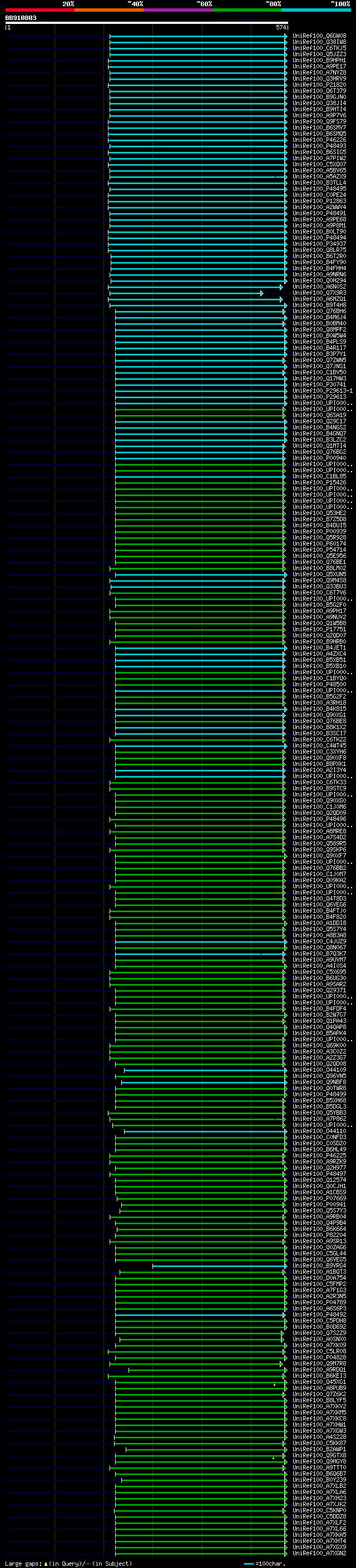Select hit label UniRef100_P12863
Image resolution: width=356 pixels, height=1568 pixels.
[x=319, y=201]
